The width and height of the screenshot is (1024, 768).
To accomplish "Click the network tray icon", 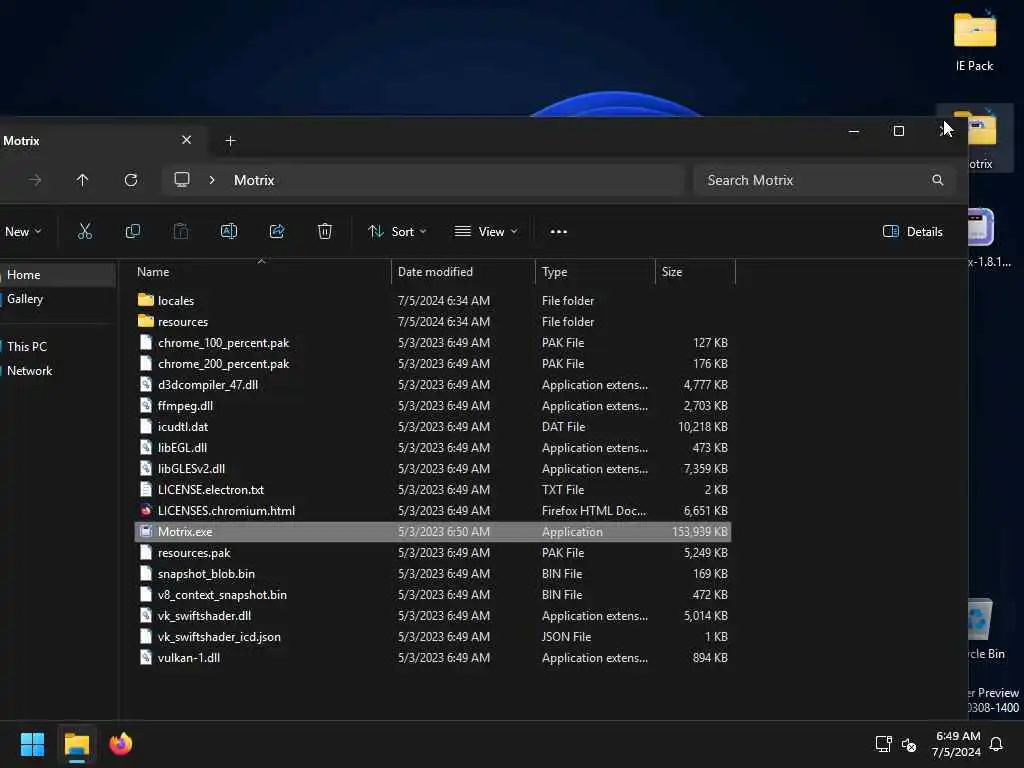I will [884, 744].
